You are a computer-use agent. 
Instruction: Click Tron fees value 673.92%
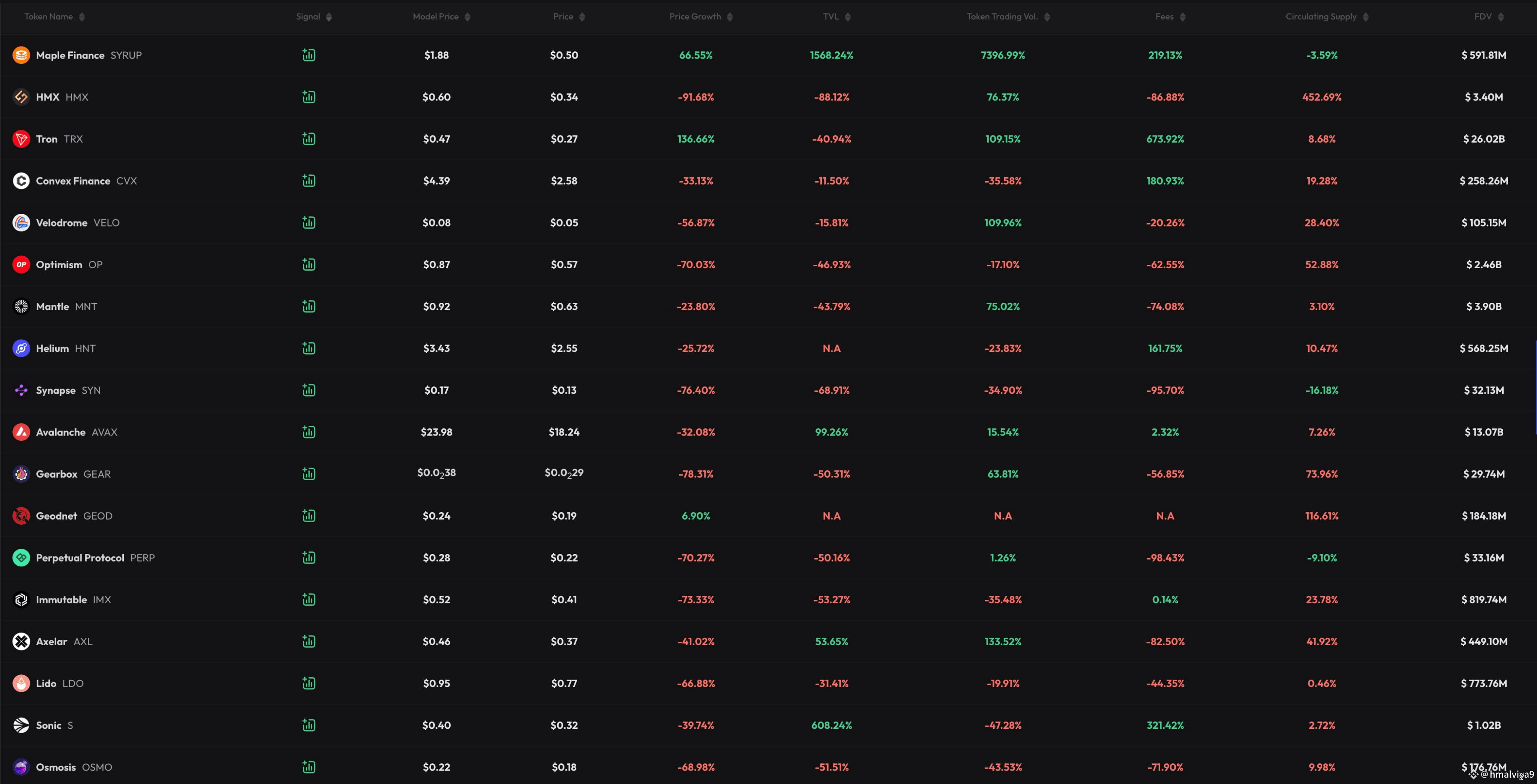click(x=1165, y=139)
